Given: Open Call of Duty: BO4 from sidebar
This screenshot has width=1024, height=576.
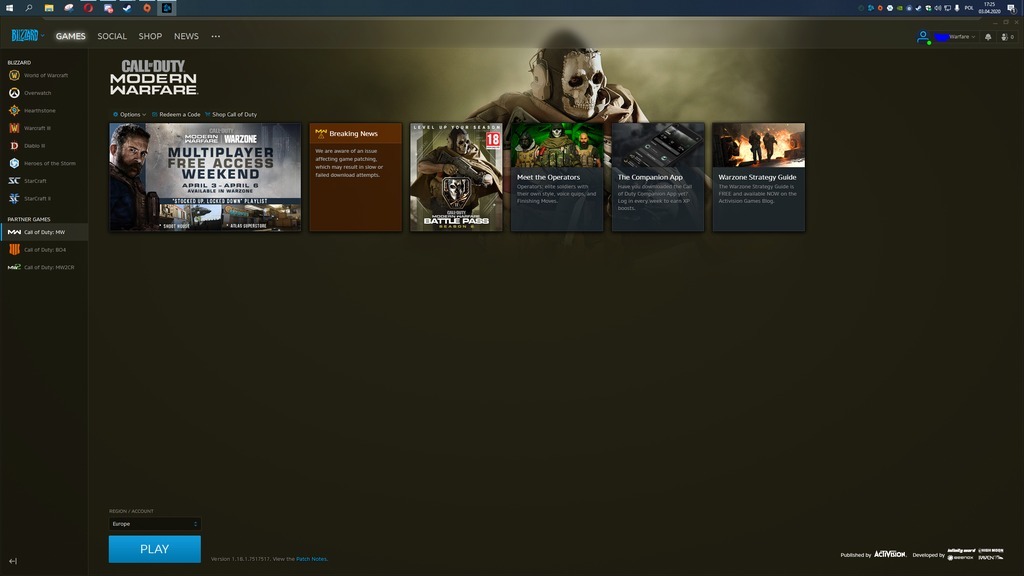Looking at the screenshot, I should pos(44,249).
